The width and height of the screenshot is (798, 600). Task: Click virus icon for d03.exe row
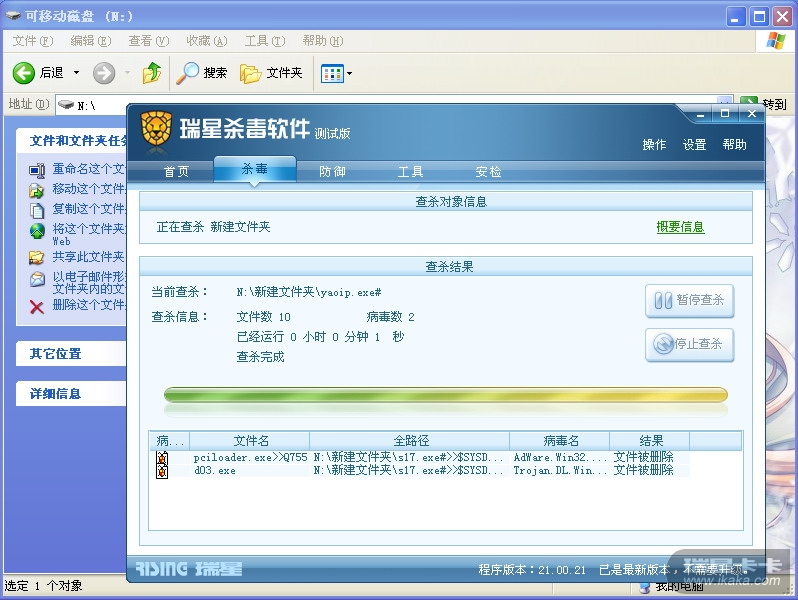click(162, 471)
